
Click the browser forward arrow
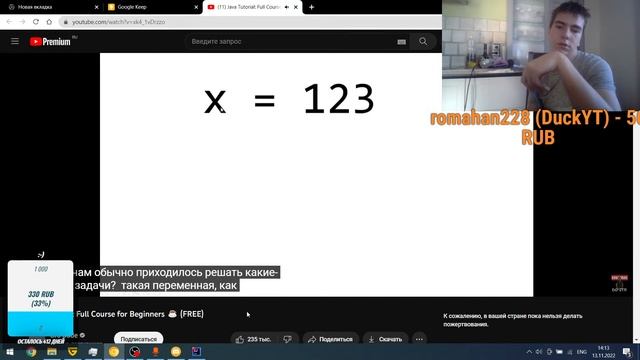[22, 22]
